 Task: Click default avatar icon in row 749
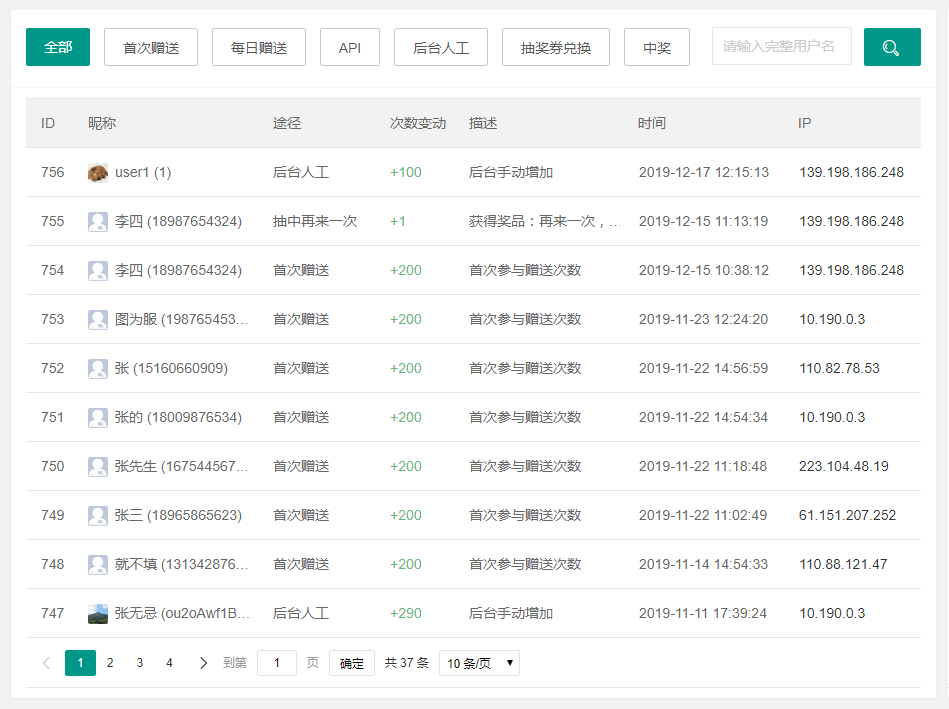point(97,515)
